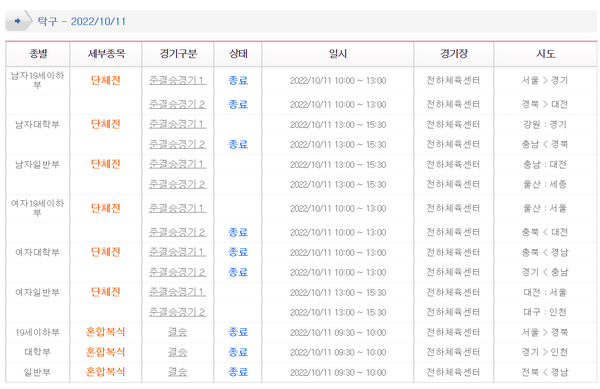Select the 남자일반부 category cell

pyautogui.click(x=38, y=164)
